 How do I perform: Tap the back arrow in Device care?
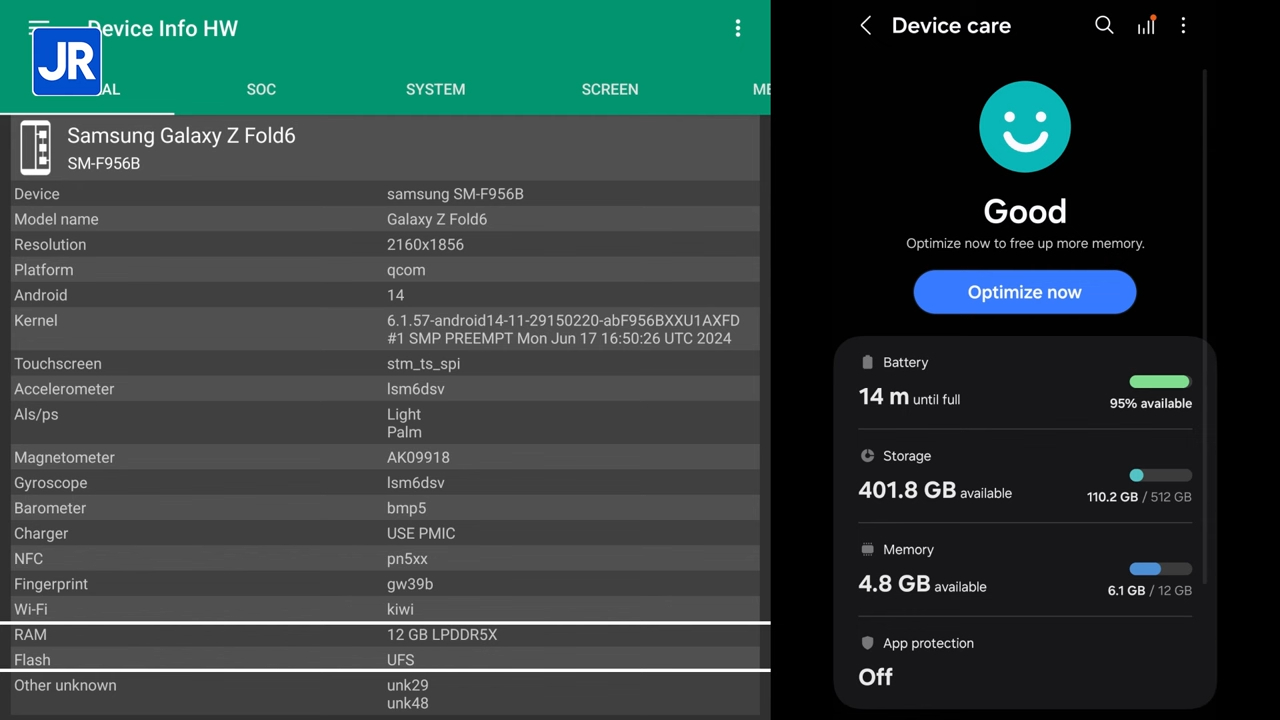pyautogui.click(x=866, y=26)
